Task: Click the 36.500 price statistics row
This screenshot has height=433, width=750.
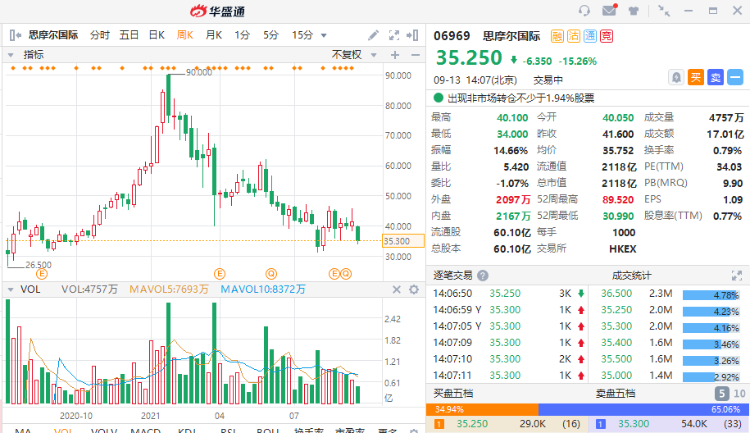Action: click(670, 294)
